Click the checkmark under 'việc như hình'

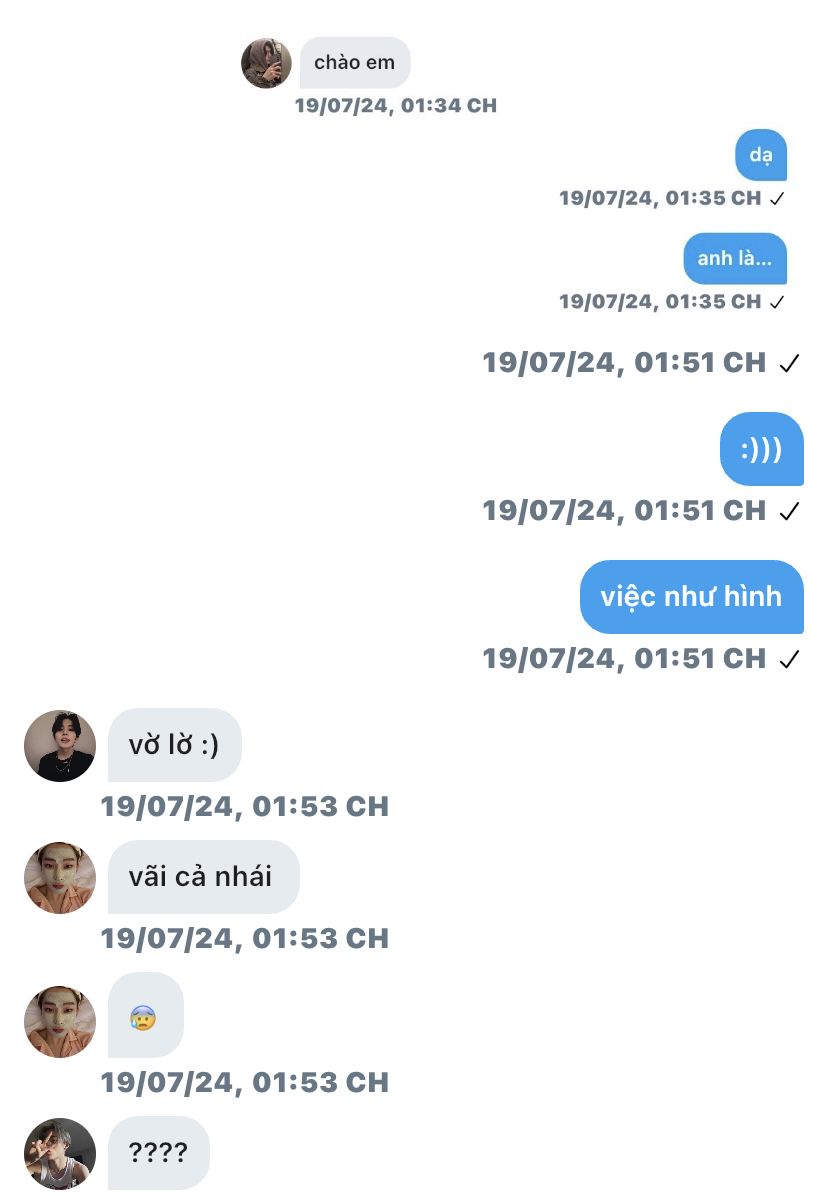pos(790,659)
